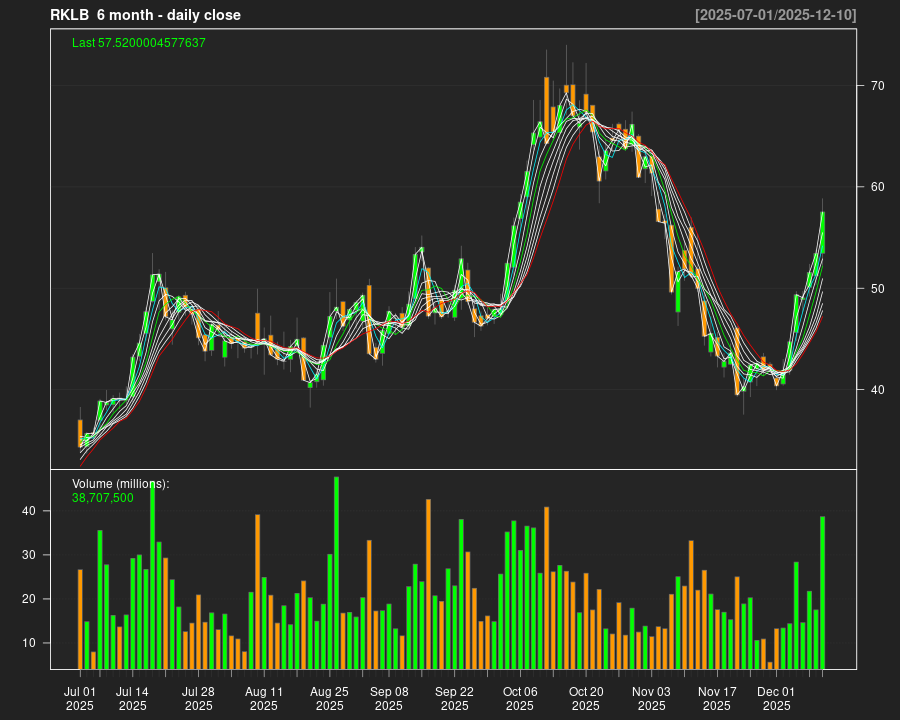Click the RKLB chart title text
This screenshot has width=900, height=720.
coord(145,15)
